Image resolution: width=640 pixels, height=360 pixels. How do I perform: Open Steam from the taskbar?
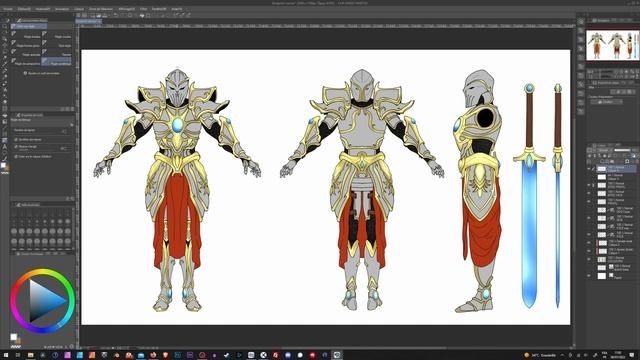tap(226, 355)
